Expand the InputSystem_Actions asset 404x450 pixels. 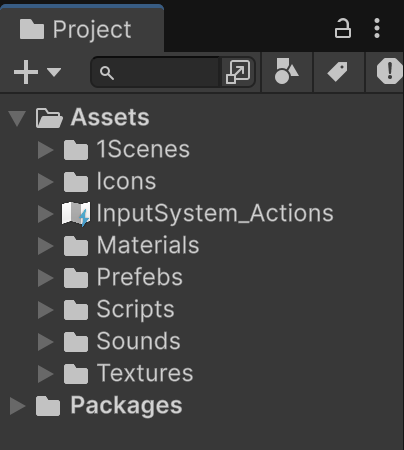45,214
